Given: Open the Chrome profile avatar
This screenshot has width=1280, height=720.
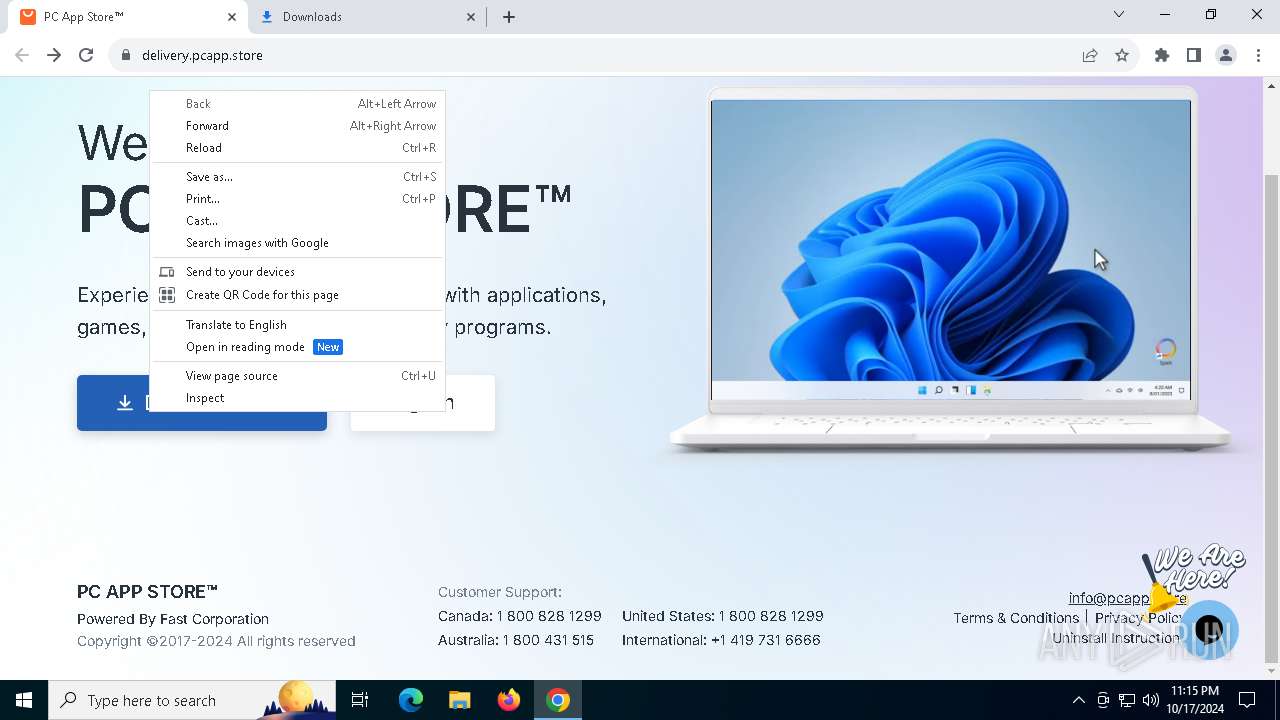Looking at the screenshot, I should coord(1226,55).
